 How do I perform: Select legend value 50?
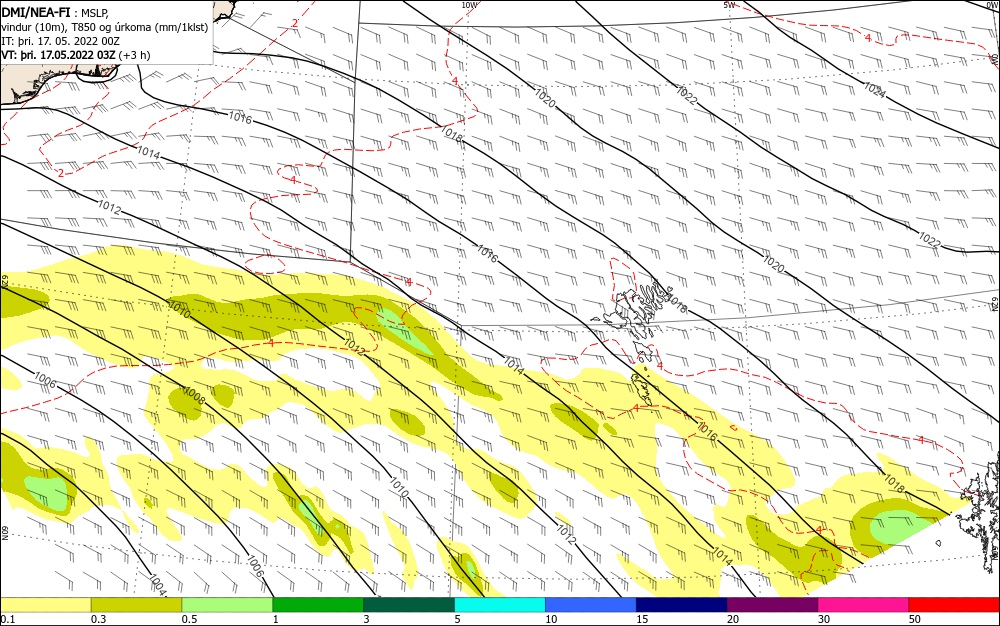pyautogui.click(x=915, y=619)
